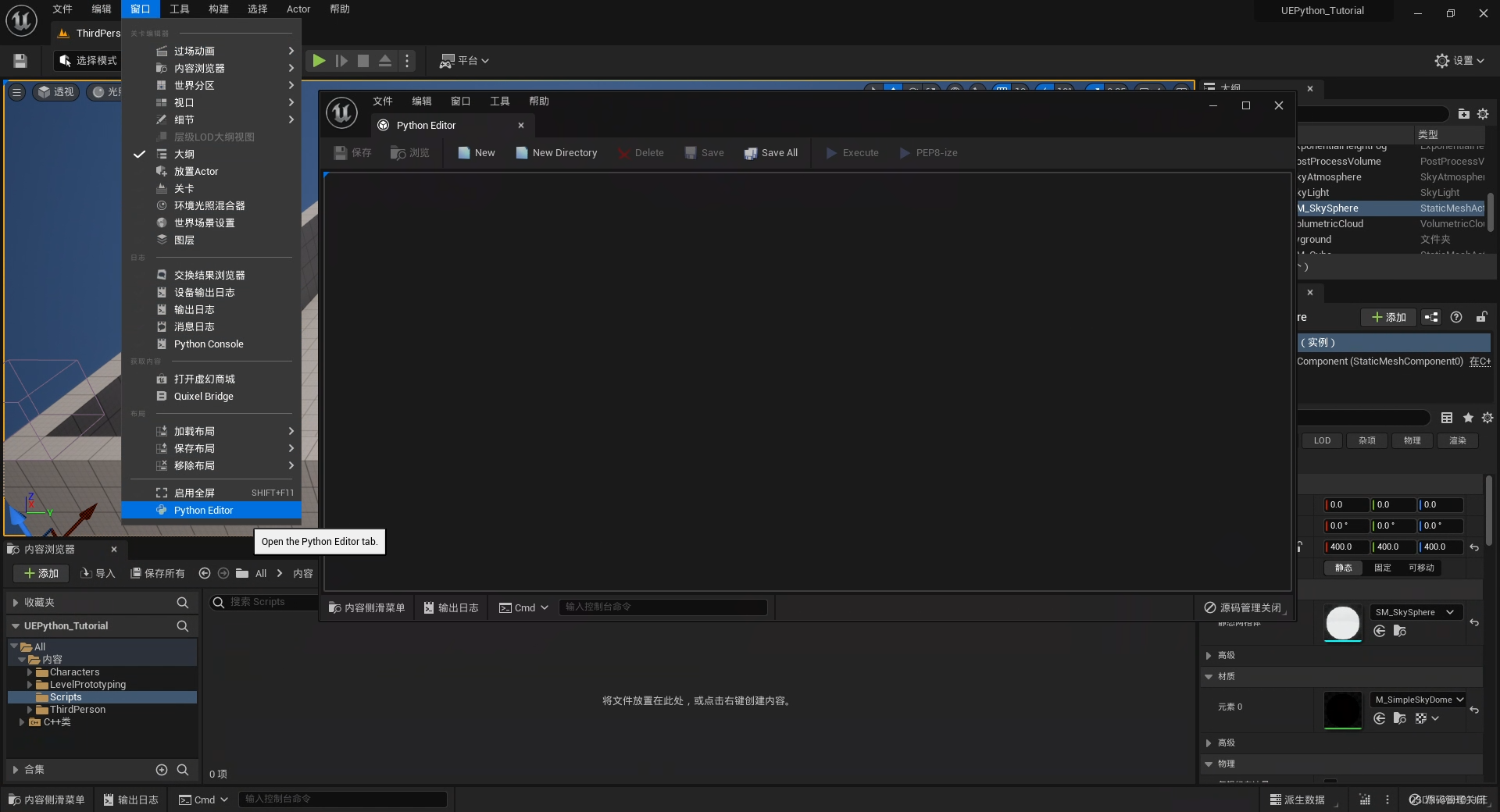Click Delete in Python Editor toolbar

point(641,153)
